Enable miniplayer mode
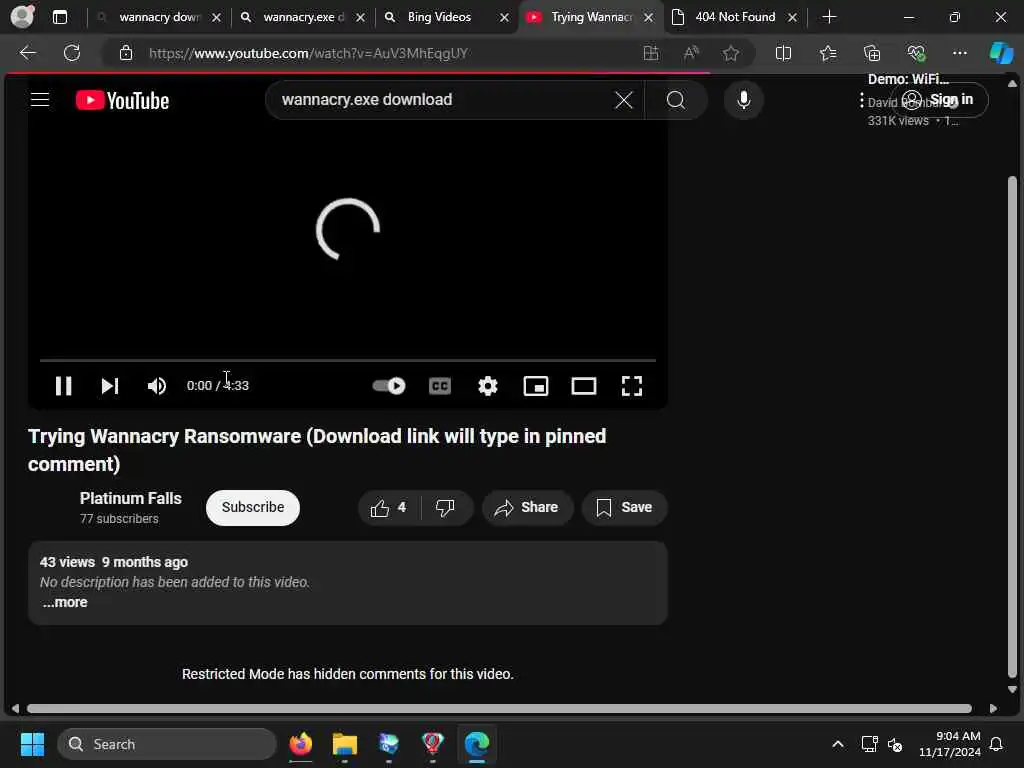The width and height of the screenshot is (1024, 768). (536, 386)
